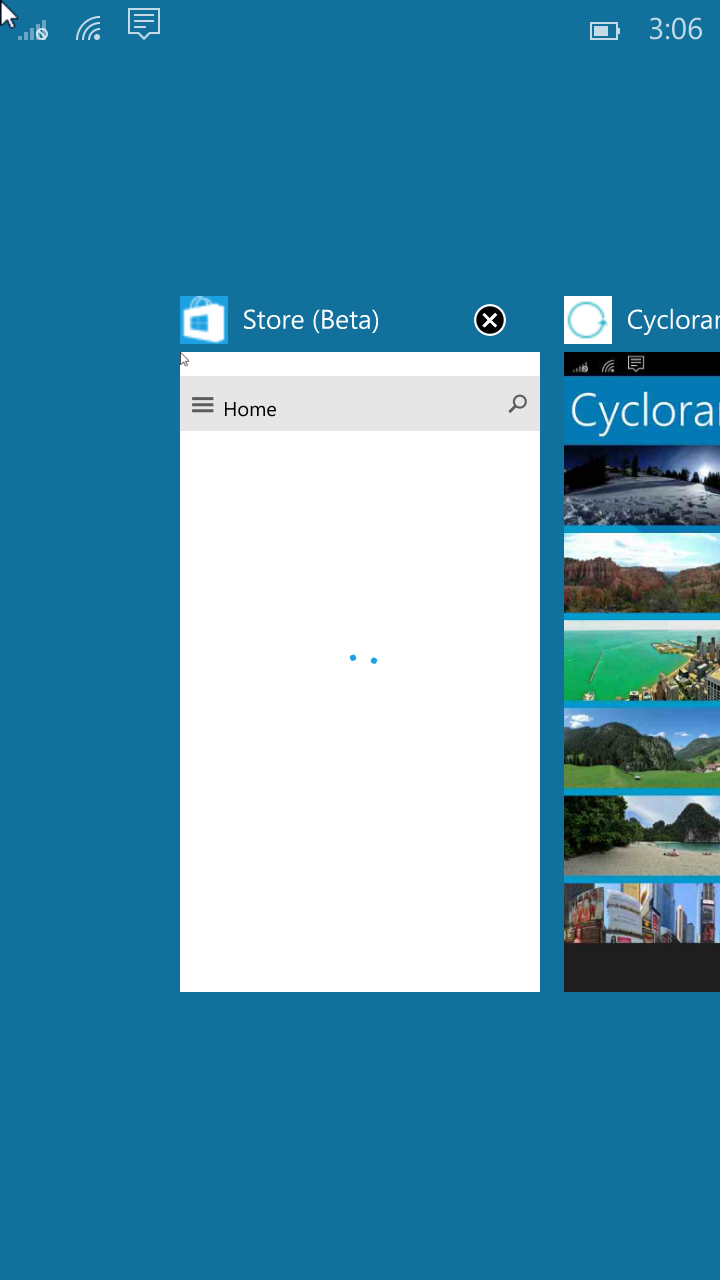Open the hamburger menu in Store preview
Screen dimensions: 720x1280
203,406
